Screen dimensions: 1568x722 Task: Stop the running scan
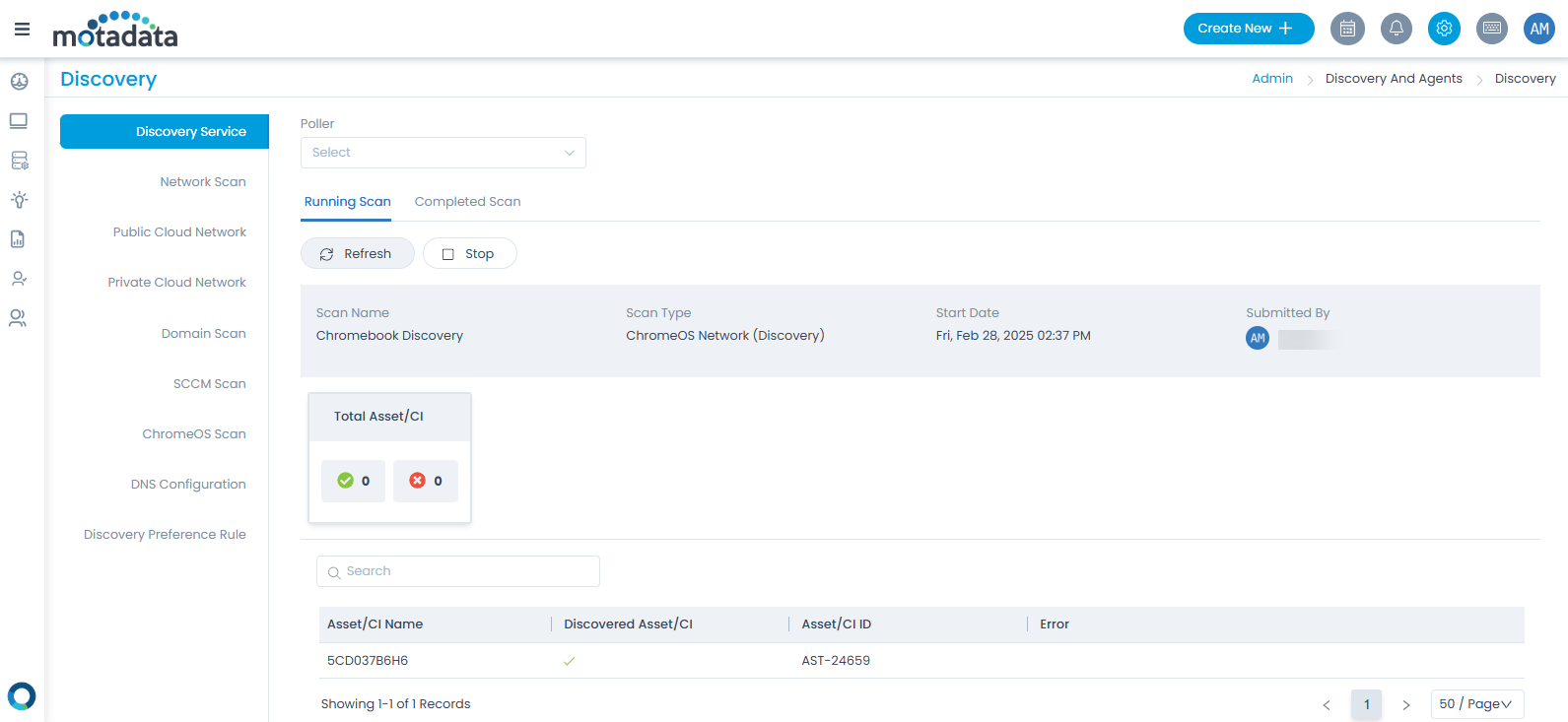(469, 254)
